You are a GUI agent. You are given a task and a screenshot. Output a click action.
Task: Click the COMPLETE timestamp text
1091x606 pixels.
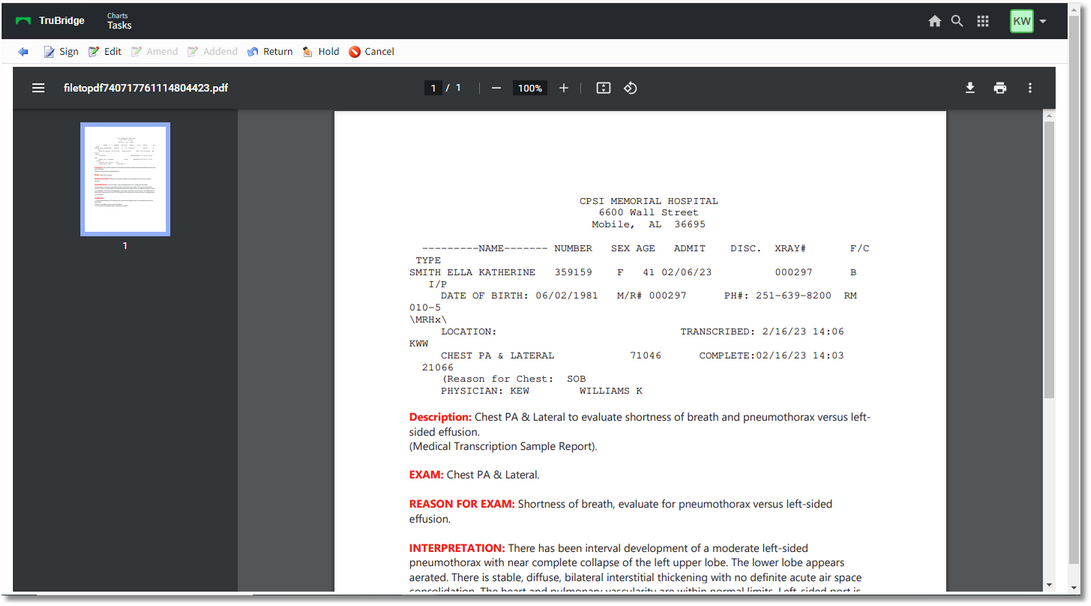click(771, 356)
